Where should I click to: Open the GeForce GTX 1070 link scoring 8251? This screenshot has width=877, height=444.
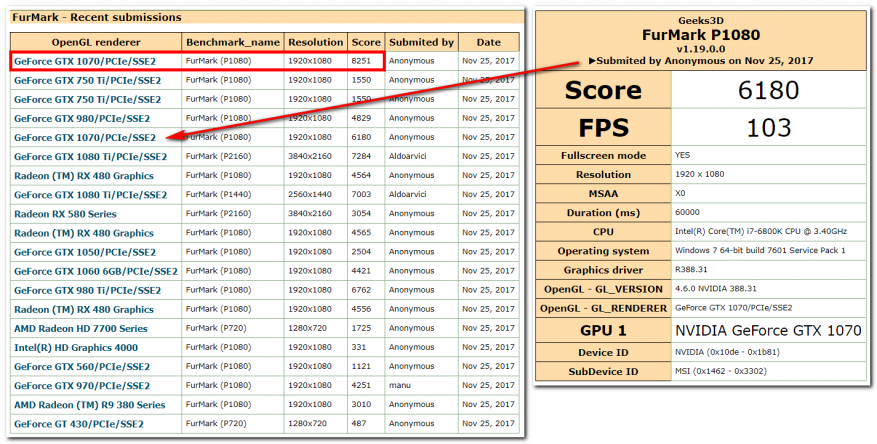click(85, 62)
